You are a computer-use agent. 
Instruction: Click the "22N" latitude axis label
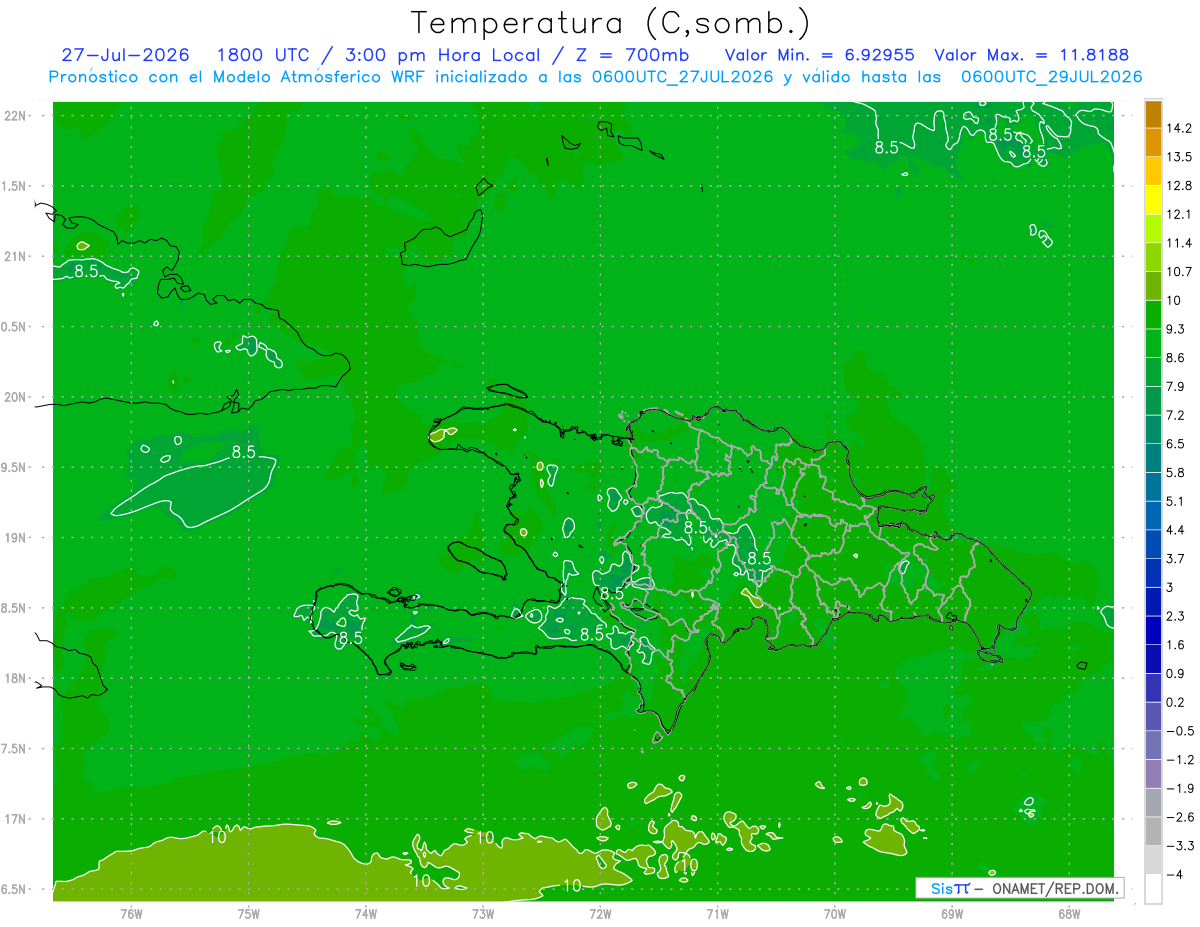coord(15,116)
